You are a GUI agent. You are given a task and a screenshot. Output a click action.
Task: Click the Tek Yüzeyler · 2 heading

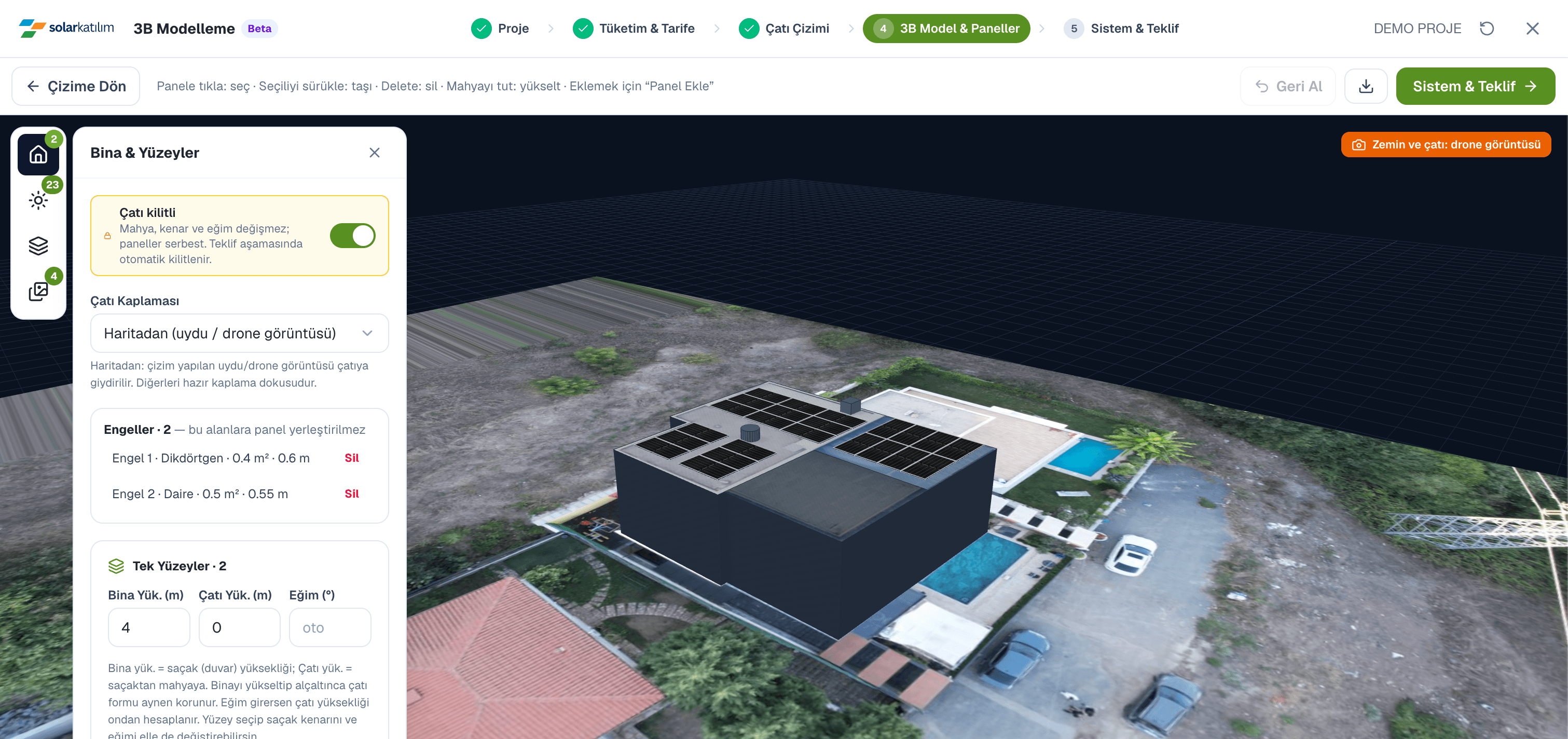(x=180, y=566)
